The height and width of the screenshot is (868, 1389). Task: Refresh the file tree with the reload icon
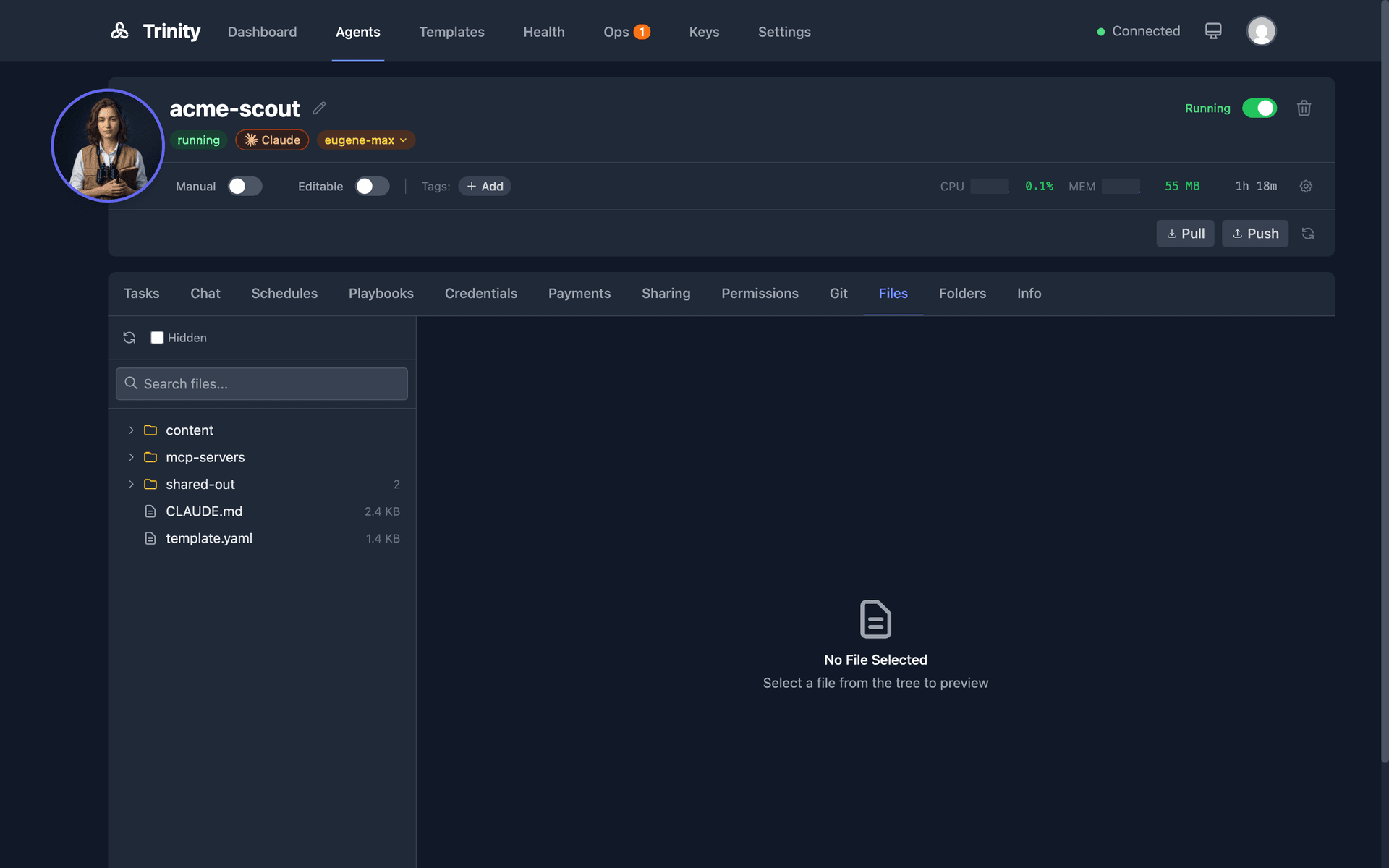[x=129, y=337]
